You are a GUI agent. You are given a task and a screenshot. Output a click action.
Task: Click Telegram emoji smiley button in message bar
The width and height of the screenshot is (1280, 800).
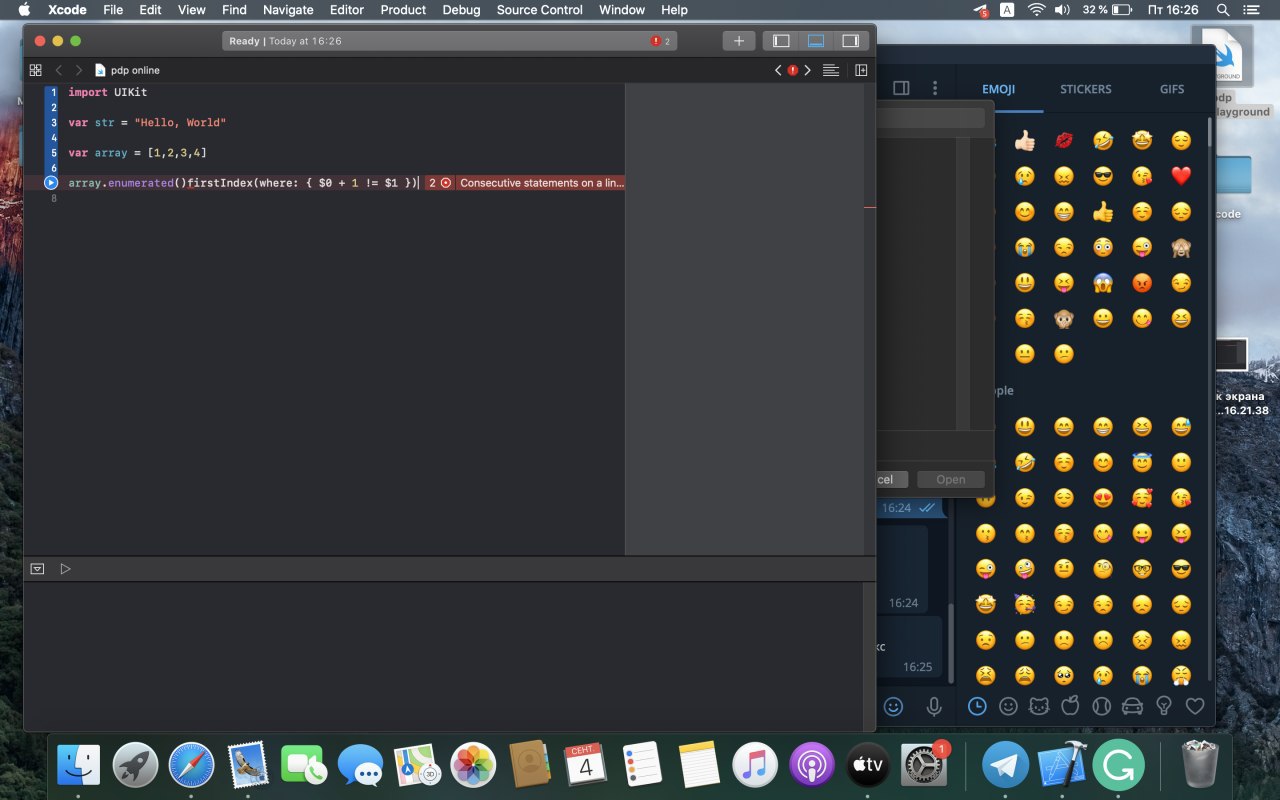893,706
